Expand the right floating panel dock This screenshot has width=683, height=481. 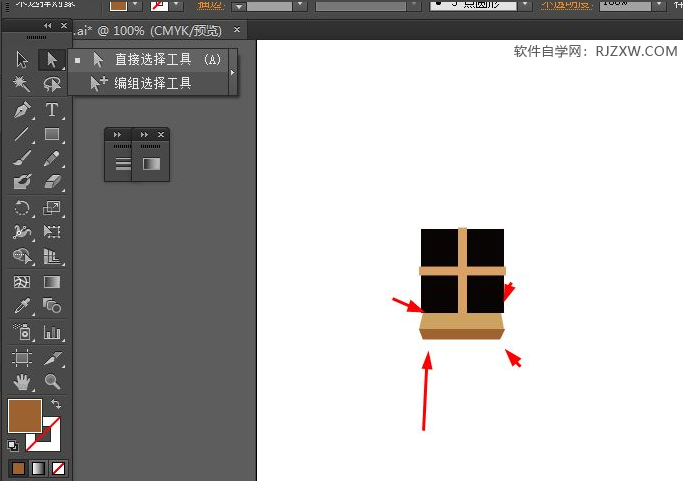[144, 135]
